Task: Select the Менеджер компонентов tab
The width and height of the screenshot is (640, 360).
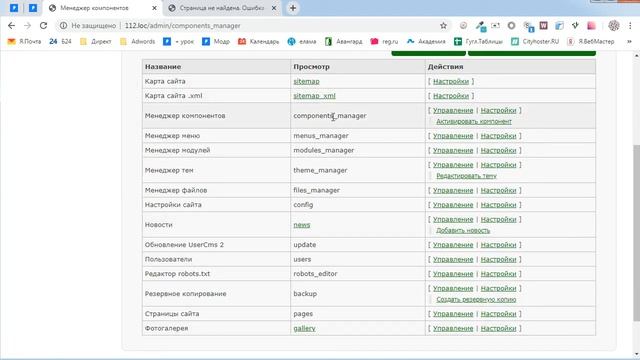Action: (102, 8)
